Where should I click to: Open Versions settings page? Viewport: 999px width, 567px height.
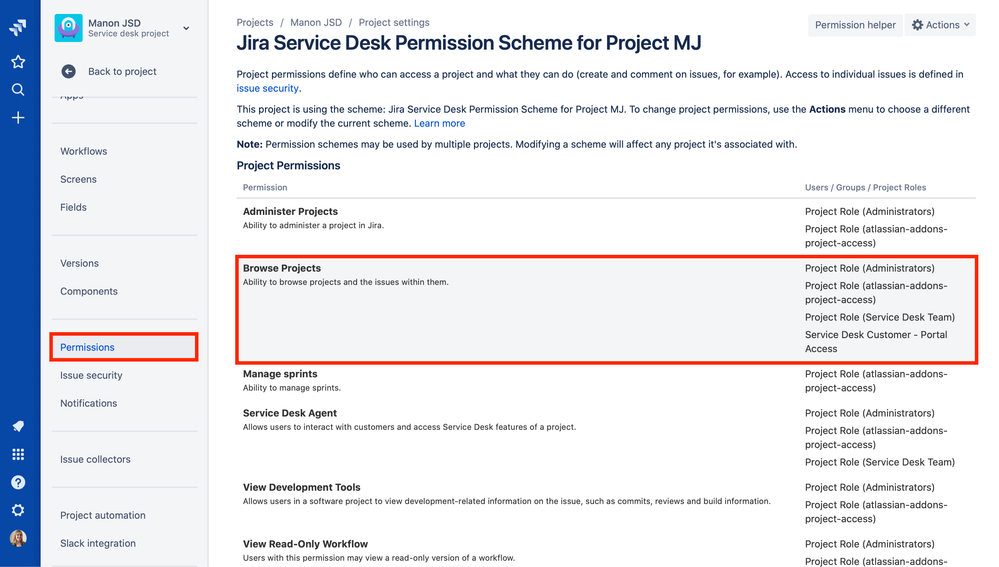pos(80,263)
